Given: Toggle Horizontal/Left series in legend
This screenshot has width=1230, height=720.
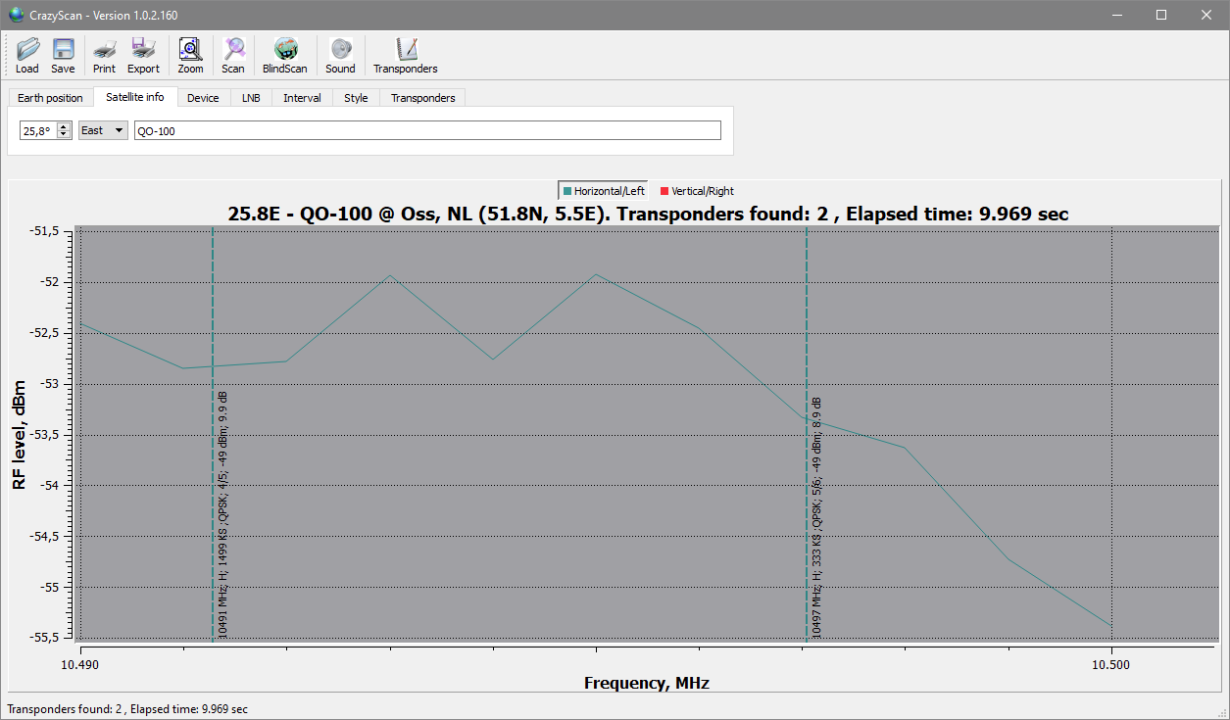Looking at the screenshot, I should 604,191.
